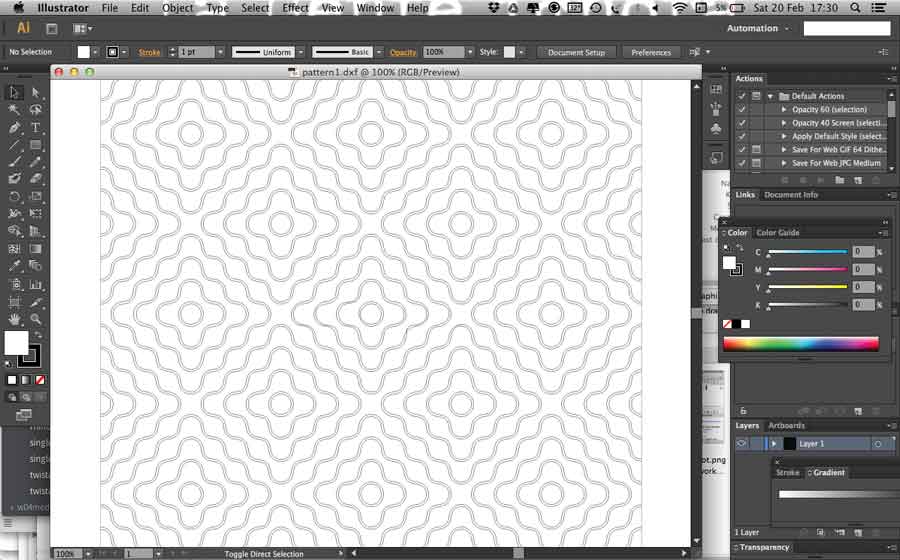Switch to the Document Info tab
The width and height of the screenshot is (900, 560).
pos(791,195)
